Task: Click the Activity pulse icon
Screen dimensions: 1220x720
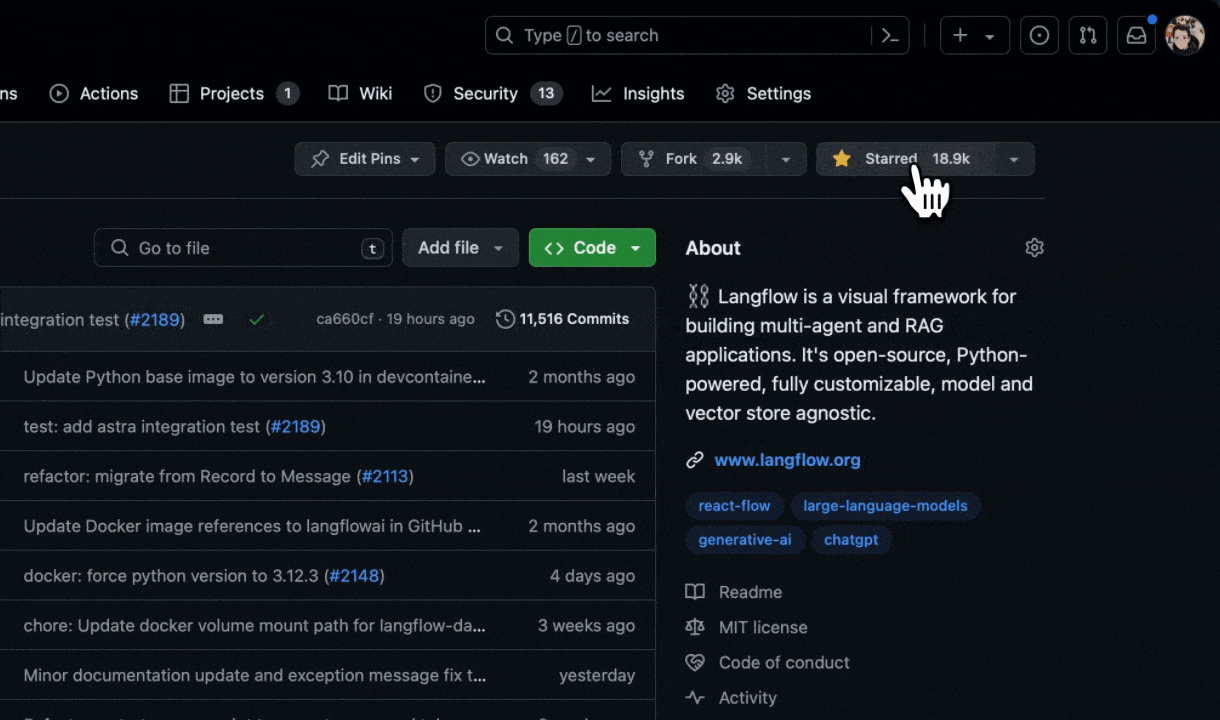Action: (x=695, y=698)
